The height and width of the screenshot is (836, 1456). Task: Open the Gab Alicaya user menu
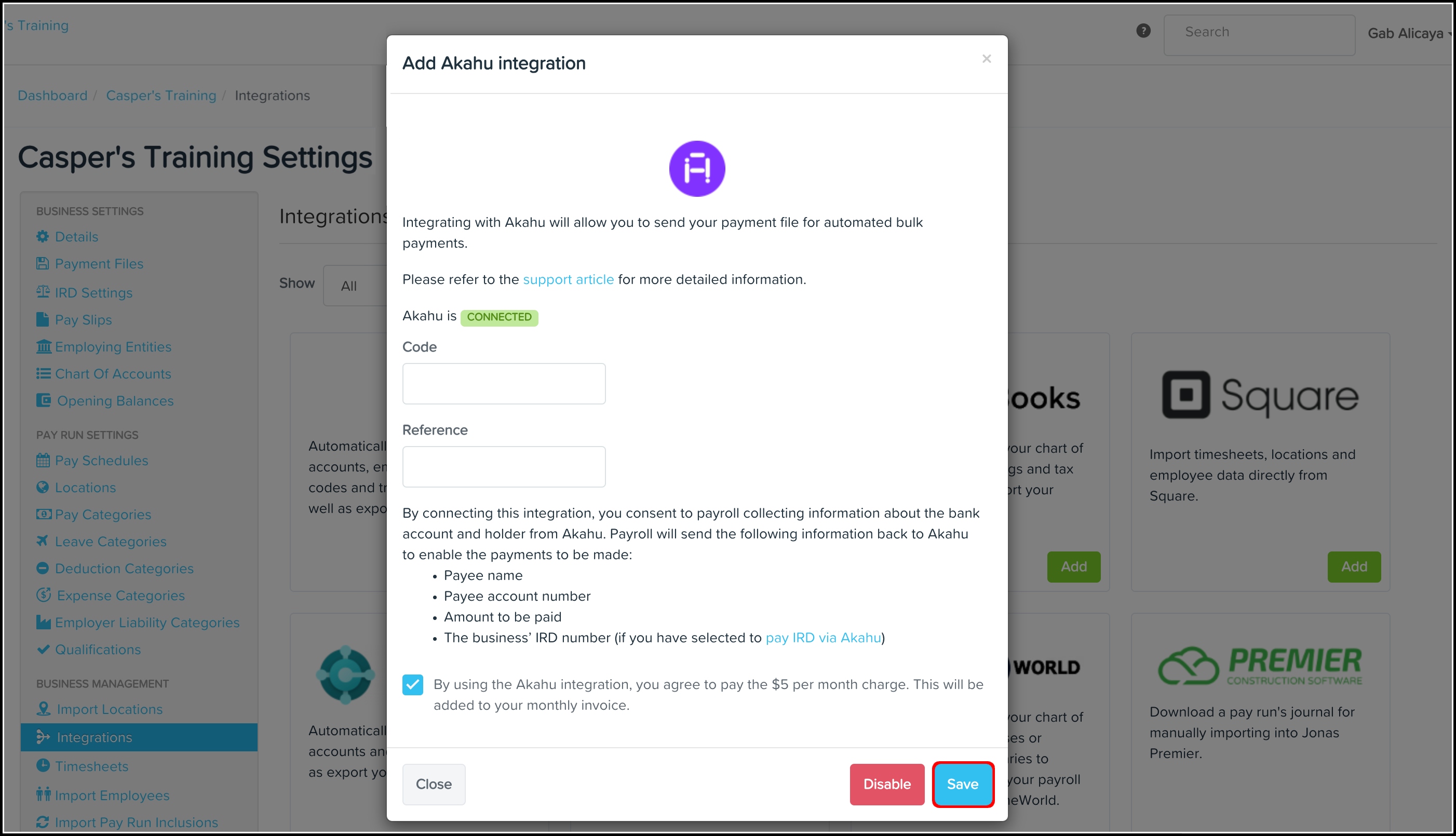(1408, 33)
